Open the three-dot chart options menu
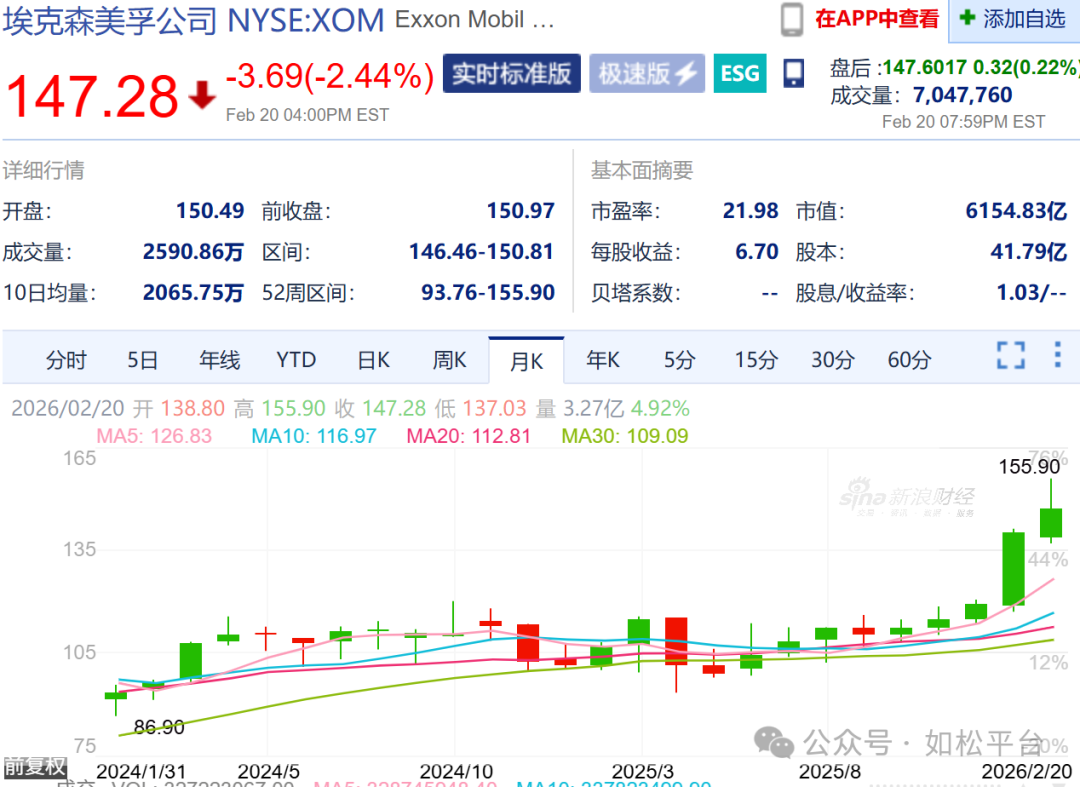 [1058, 355]
